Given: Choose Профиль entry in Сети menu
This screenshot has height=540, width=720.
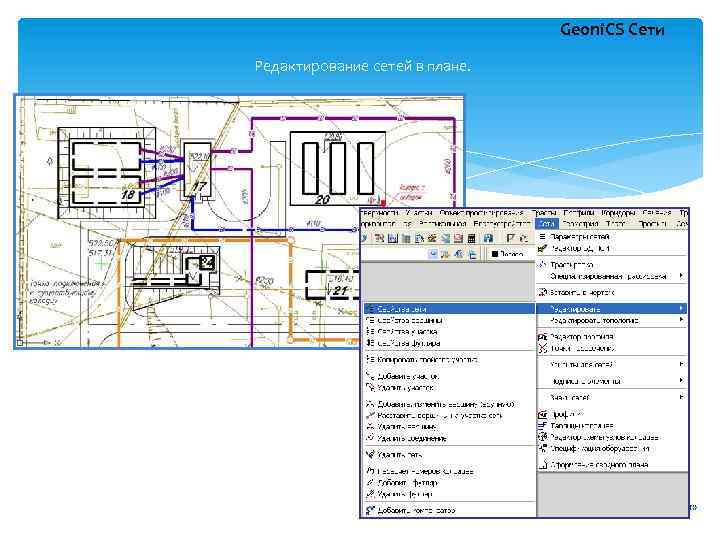Looking at the screenshot, I should click(567, 414).
